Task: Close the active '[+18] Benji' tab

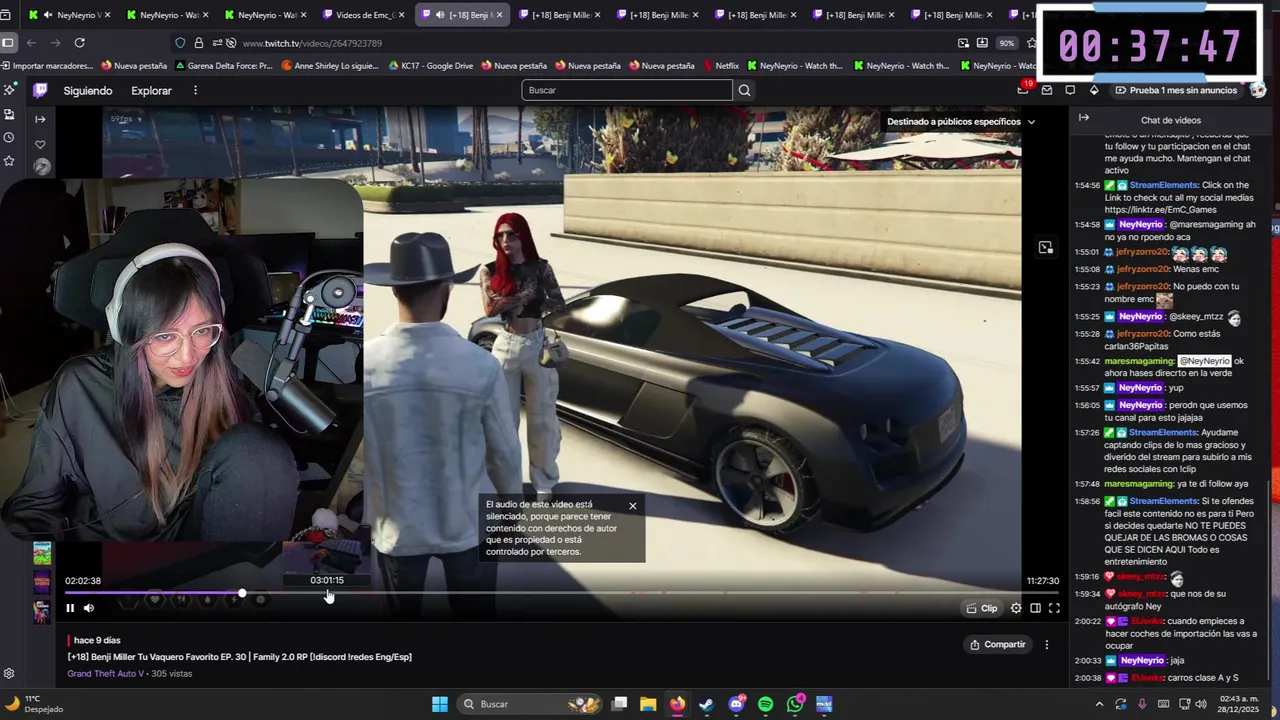Action: (499, 15)
